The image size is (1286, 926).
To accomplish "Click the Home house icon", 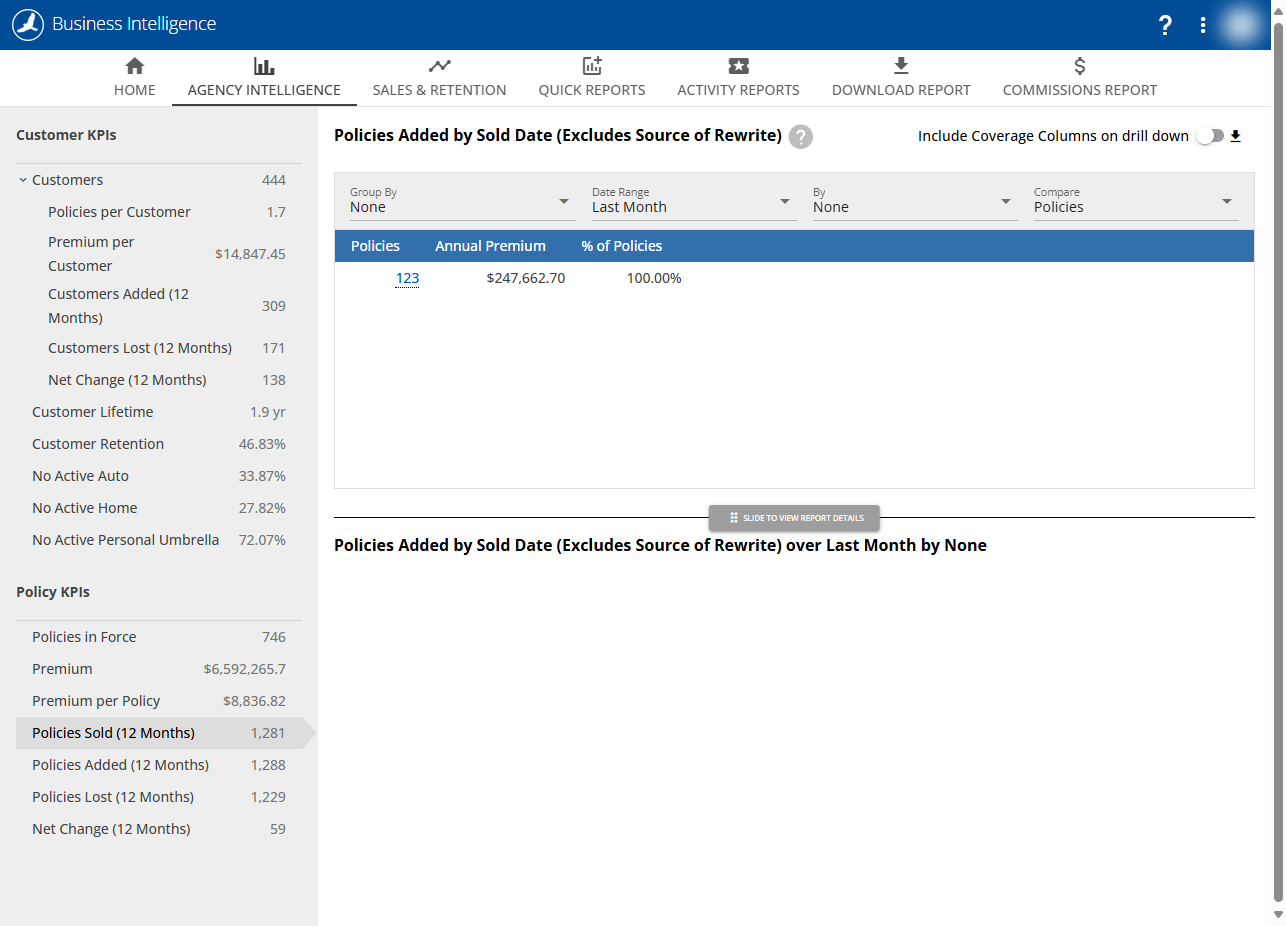I will [x=134, y=66].
